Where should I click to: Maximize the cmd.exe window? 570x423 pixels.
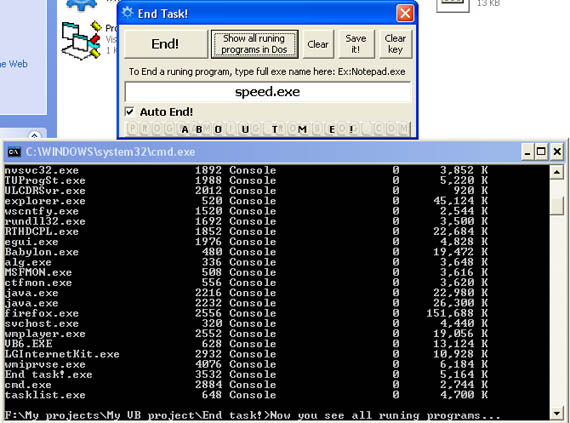[541, 152]
